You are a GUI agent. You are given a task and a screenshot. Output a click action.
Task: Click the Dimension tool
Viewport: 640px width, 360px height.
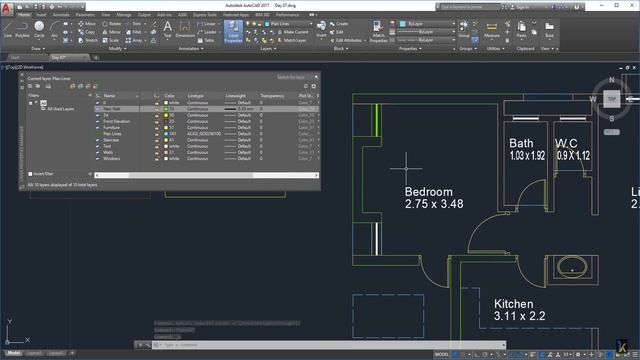coord(185,30)
